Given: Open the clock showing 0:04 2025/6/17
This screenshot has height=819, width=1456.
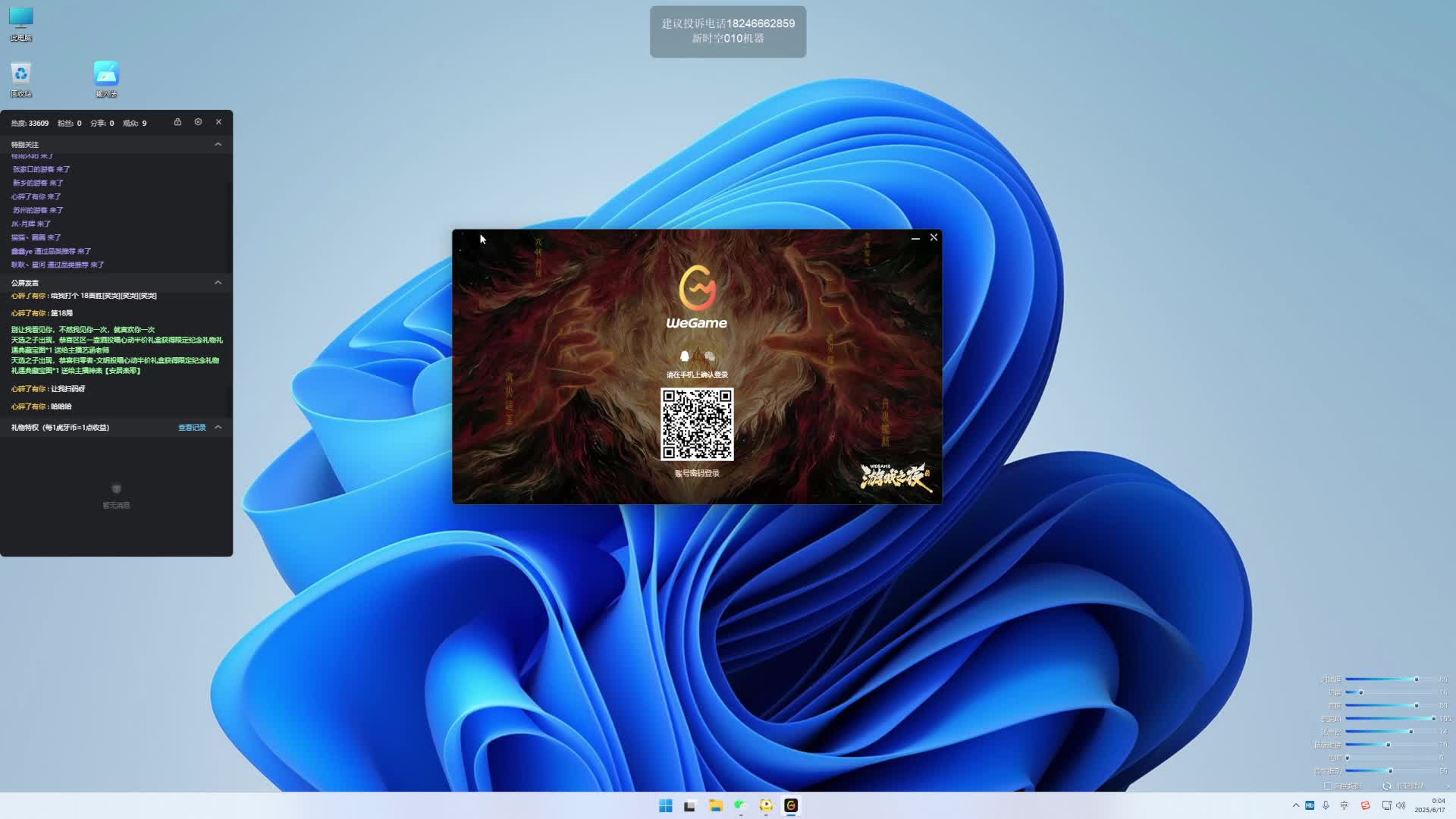Looking at the screenshot, I should coord(1430,805).
